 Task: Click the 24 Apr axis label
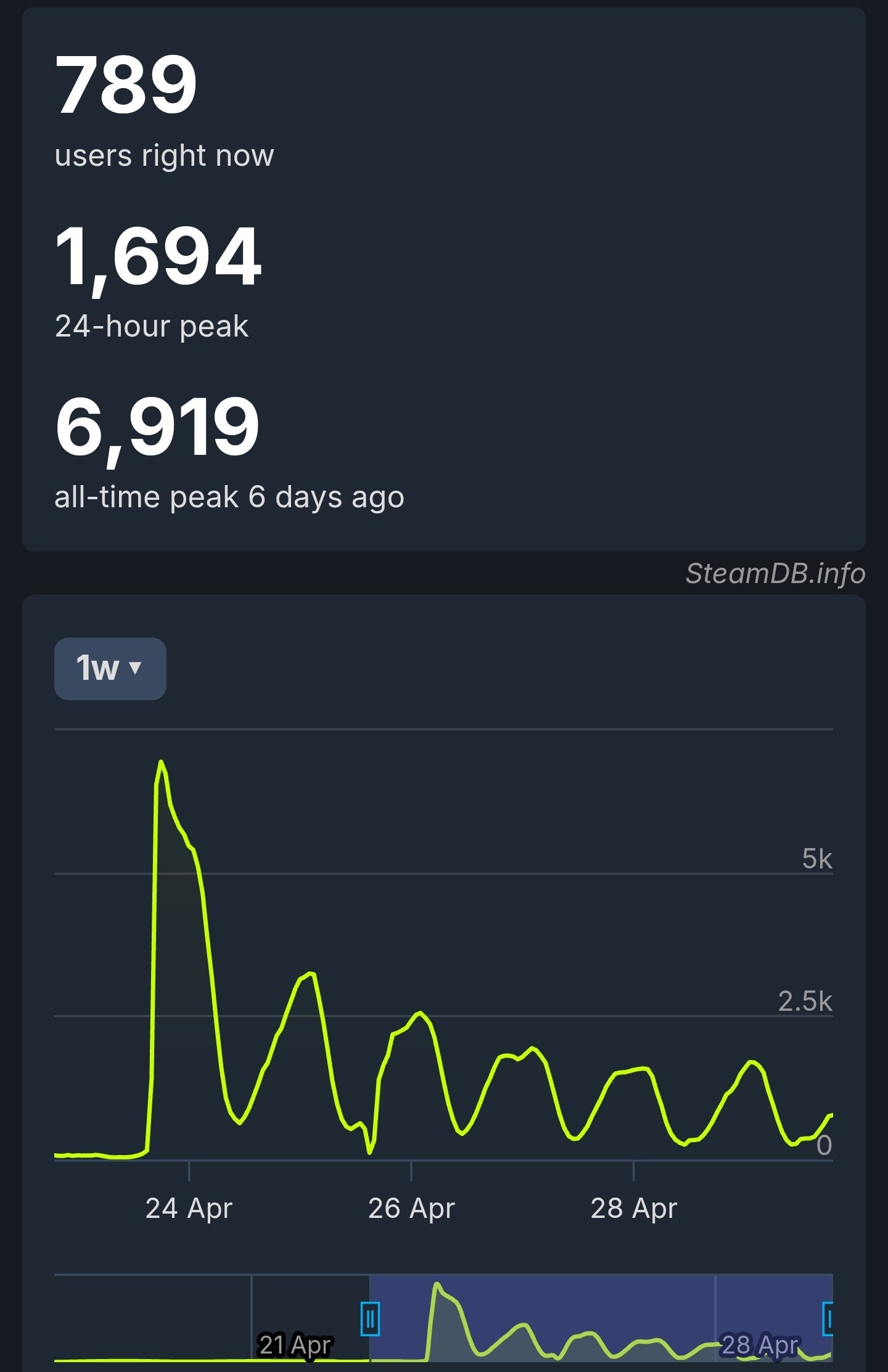[x=189, y=1209]
